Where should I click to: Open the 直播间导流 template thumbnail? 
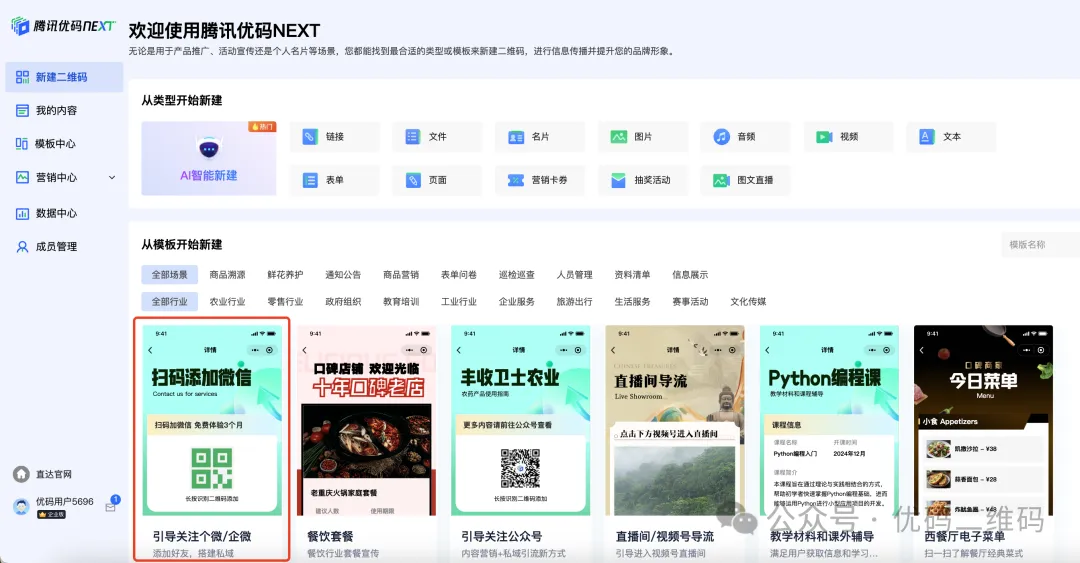coord(675,420)
